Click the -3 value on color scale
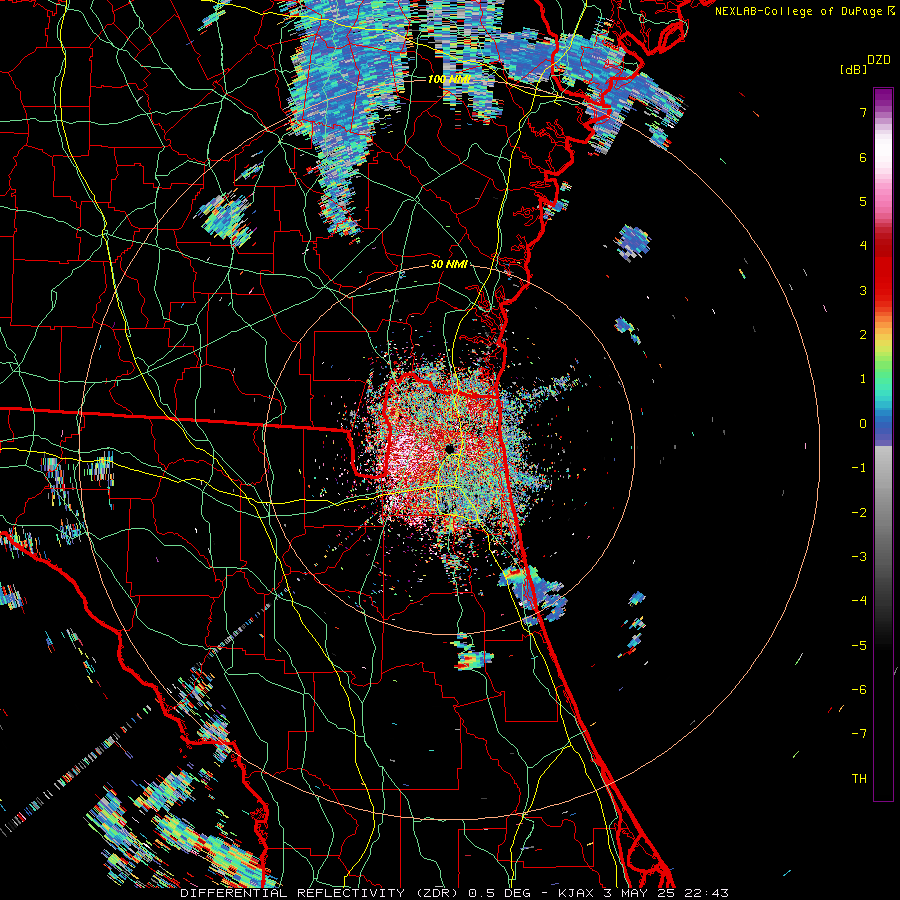The image size is (900, 900). point(859,556)
